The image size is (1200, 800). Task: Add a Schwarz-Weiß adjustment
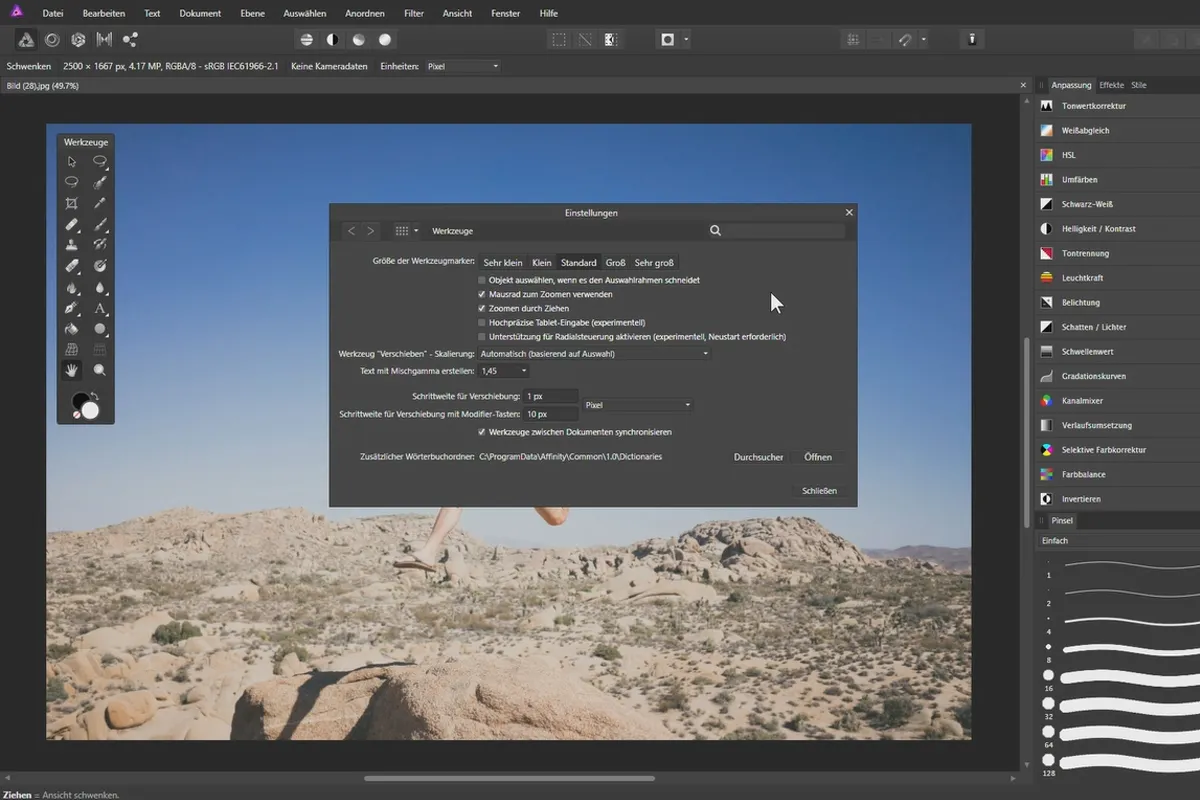(1118, 204)
